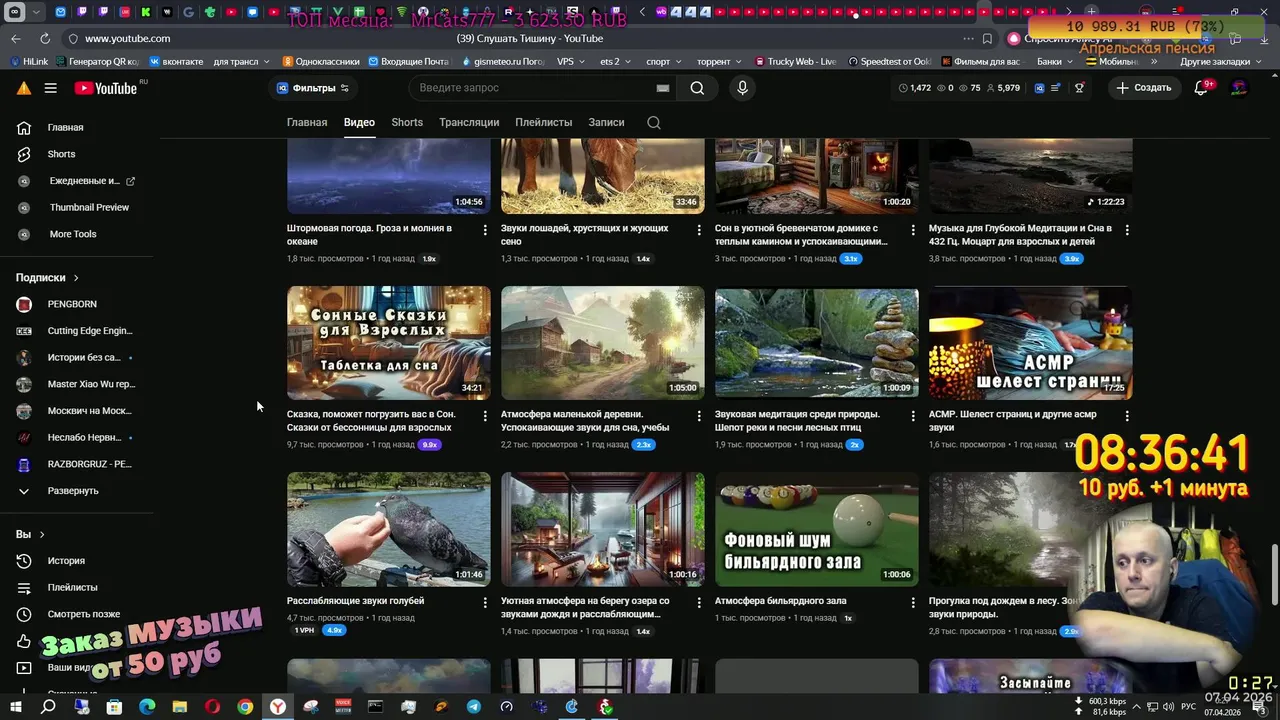Open options menu for Сказка поможет погрузить video
The image size is (1280, 720).
(x=485, y=416)
